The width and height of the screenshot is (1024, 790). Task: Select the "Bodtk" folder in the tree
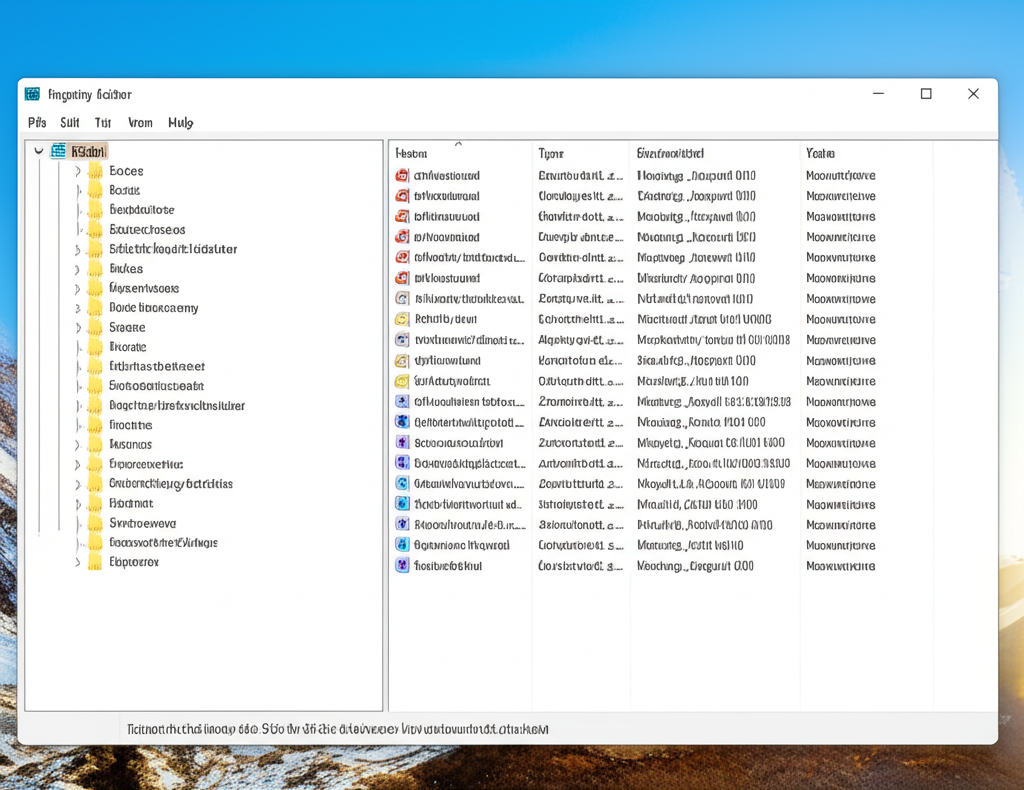coord(125,190)
